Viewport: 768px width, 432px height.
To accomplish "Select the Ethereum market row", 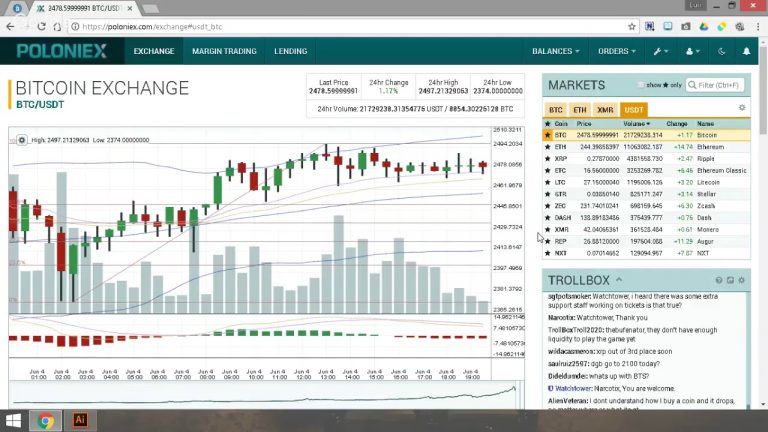I will 646,147.
